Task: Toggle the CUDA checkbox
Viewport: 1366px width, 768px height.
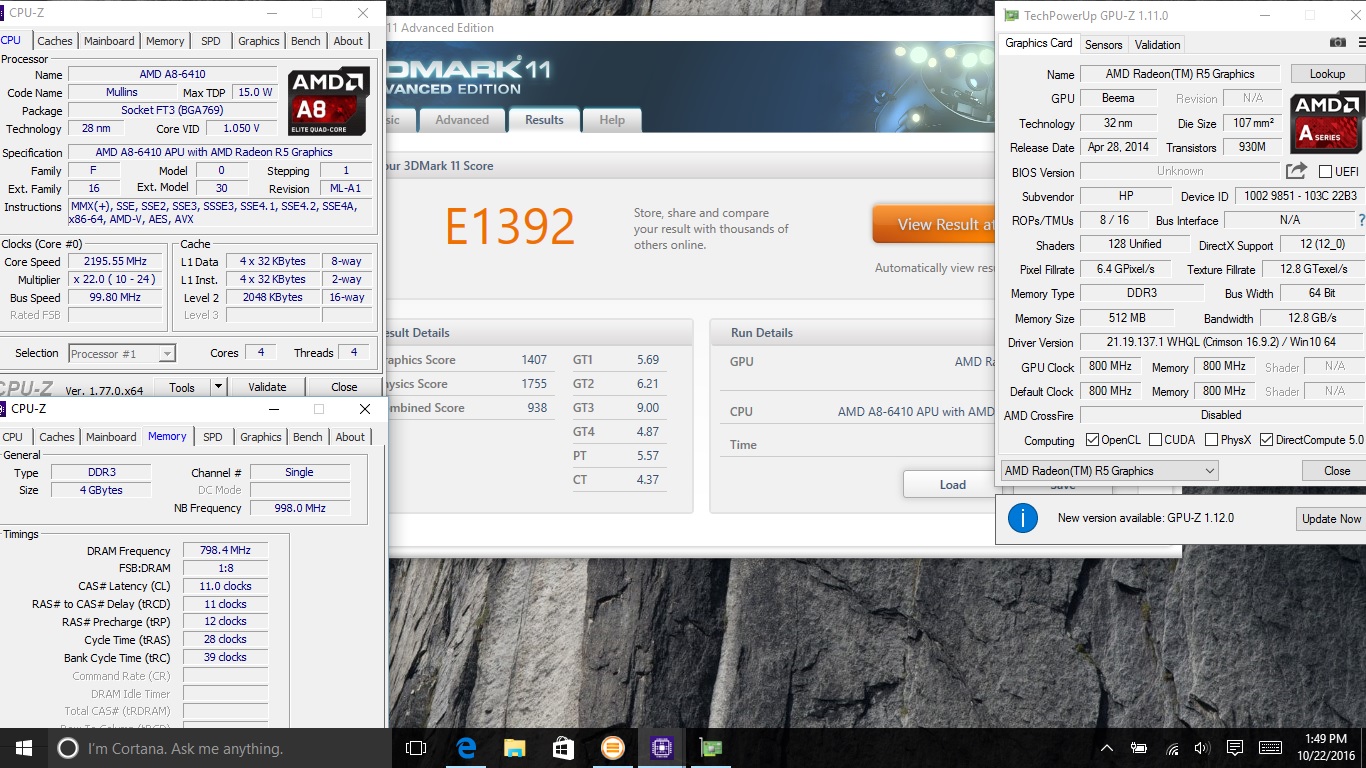Action: tap(1155, 440)
